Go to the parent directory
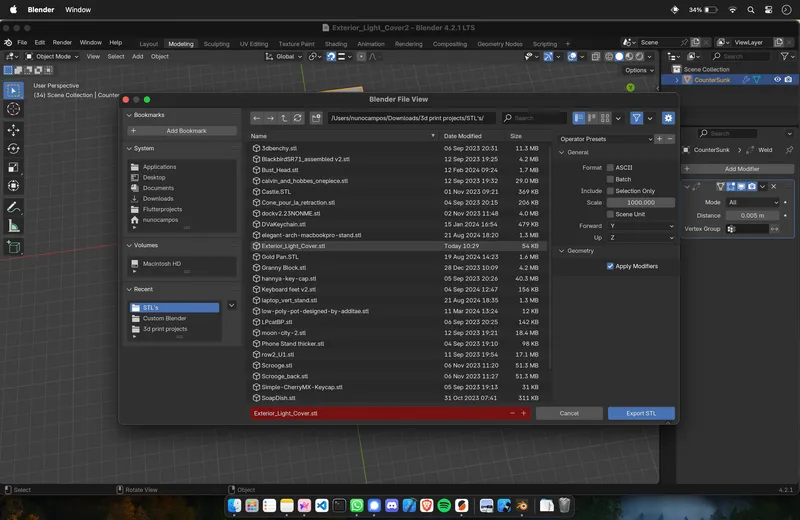The height and width of the screenshot is (520, 800). click(x=284, y=118)
